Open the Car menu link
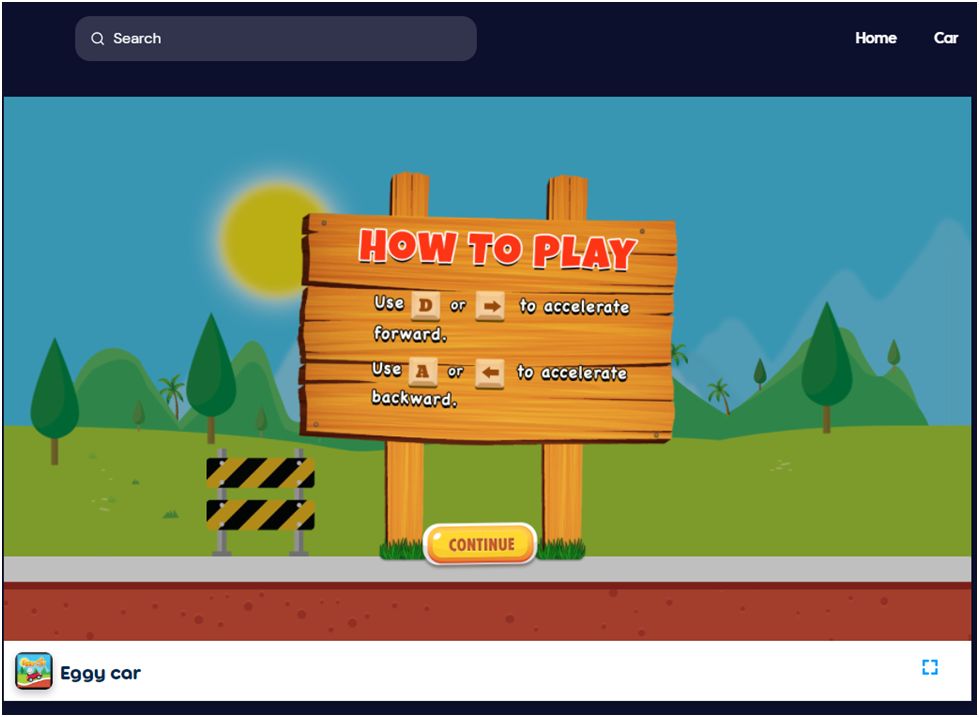979x717 pixels. (x=945, y=38)
